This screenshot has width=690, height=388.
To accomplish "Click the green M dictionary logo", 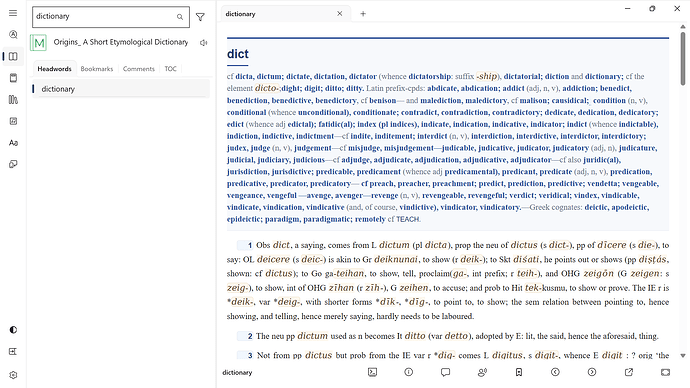I will (x=38, y=43).
